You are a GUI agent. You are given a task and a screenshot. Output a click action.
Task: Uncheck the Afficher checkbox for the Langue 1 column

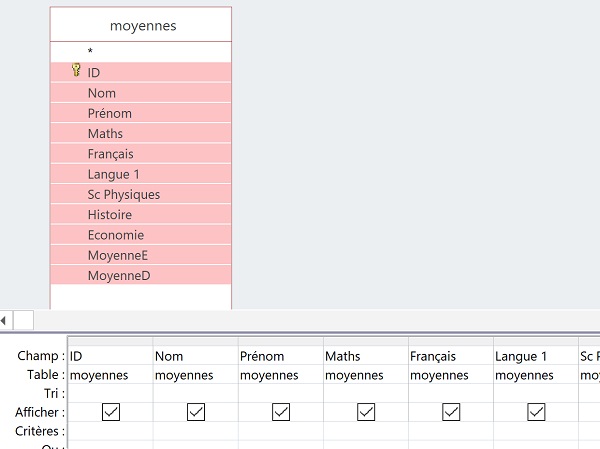(x=536, y=412)
